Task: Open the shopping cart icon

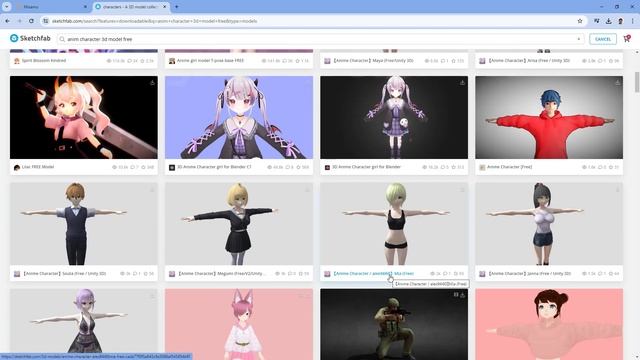Action: tap(627, 39)
